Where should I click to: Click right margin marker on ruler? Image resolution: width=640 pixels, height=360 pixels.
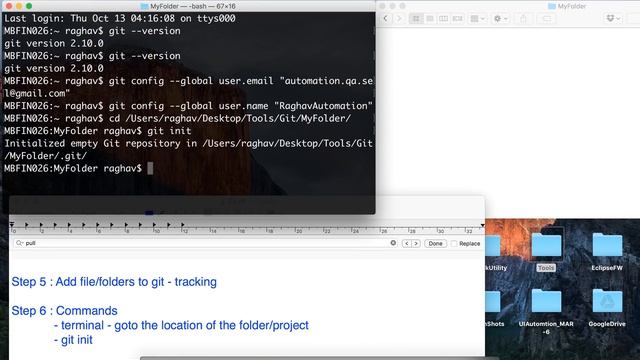[x=482, y=225]
